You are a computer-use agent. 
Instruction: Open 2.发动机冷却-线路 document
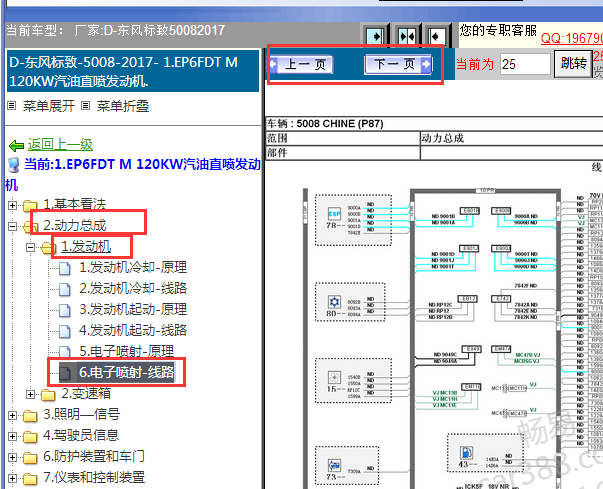tap(133, 288)
